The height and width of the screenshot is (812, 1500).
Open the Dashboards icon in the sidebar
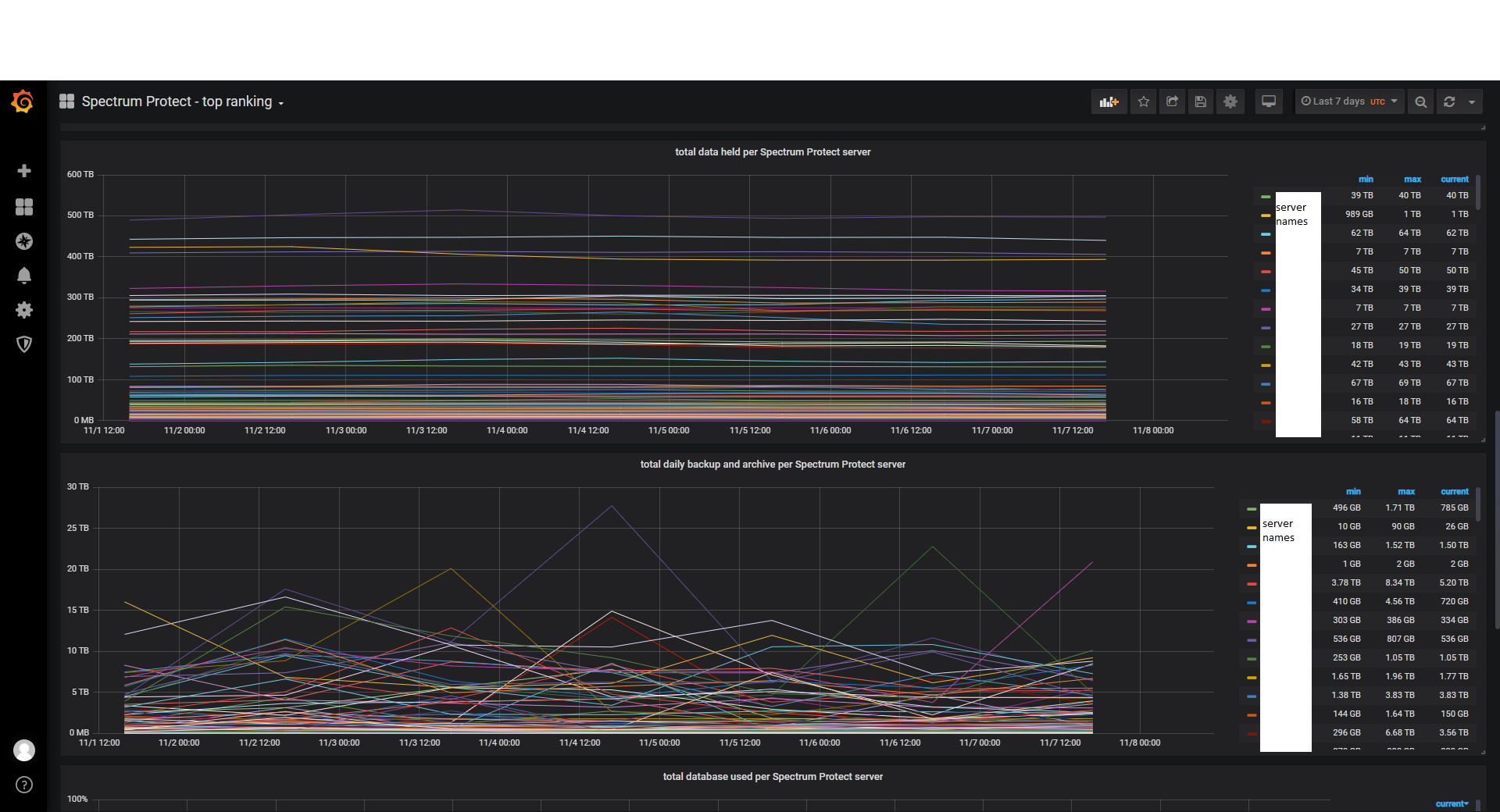(24, 206)
